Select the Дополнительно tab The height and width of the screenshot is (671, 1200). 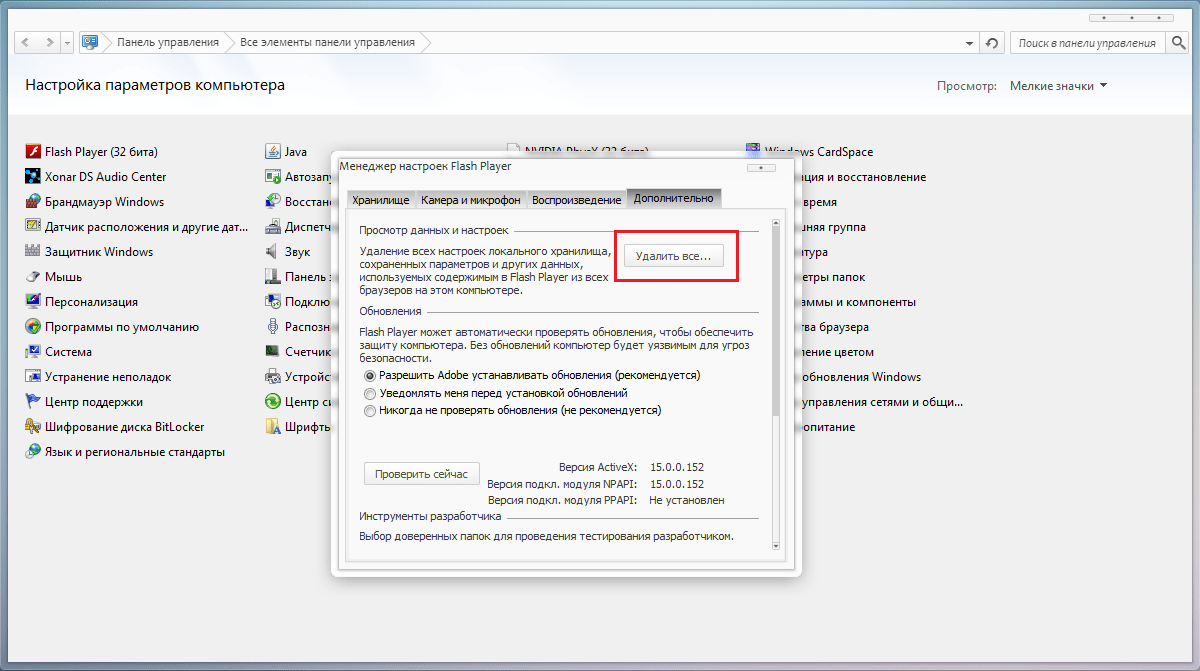point(674,198)
